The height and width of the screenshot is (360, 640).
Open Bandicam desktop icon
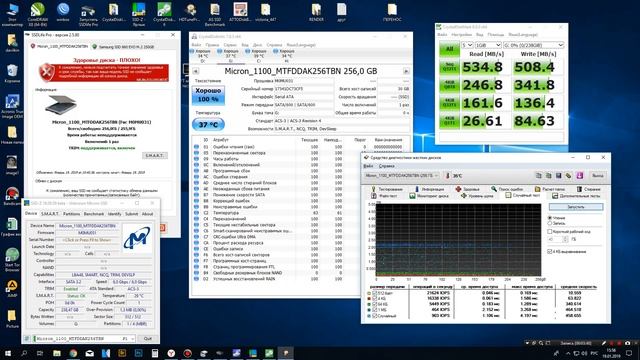click(12, 196)
